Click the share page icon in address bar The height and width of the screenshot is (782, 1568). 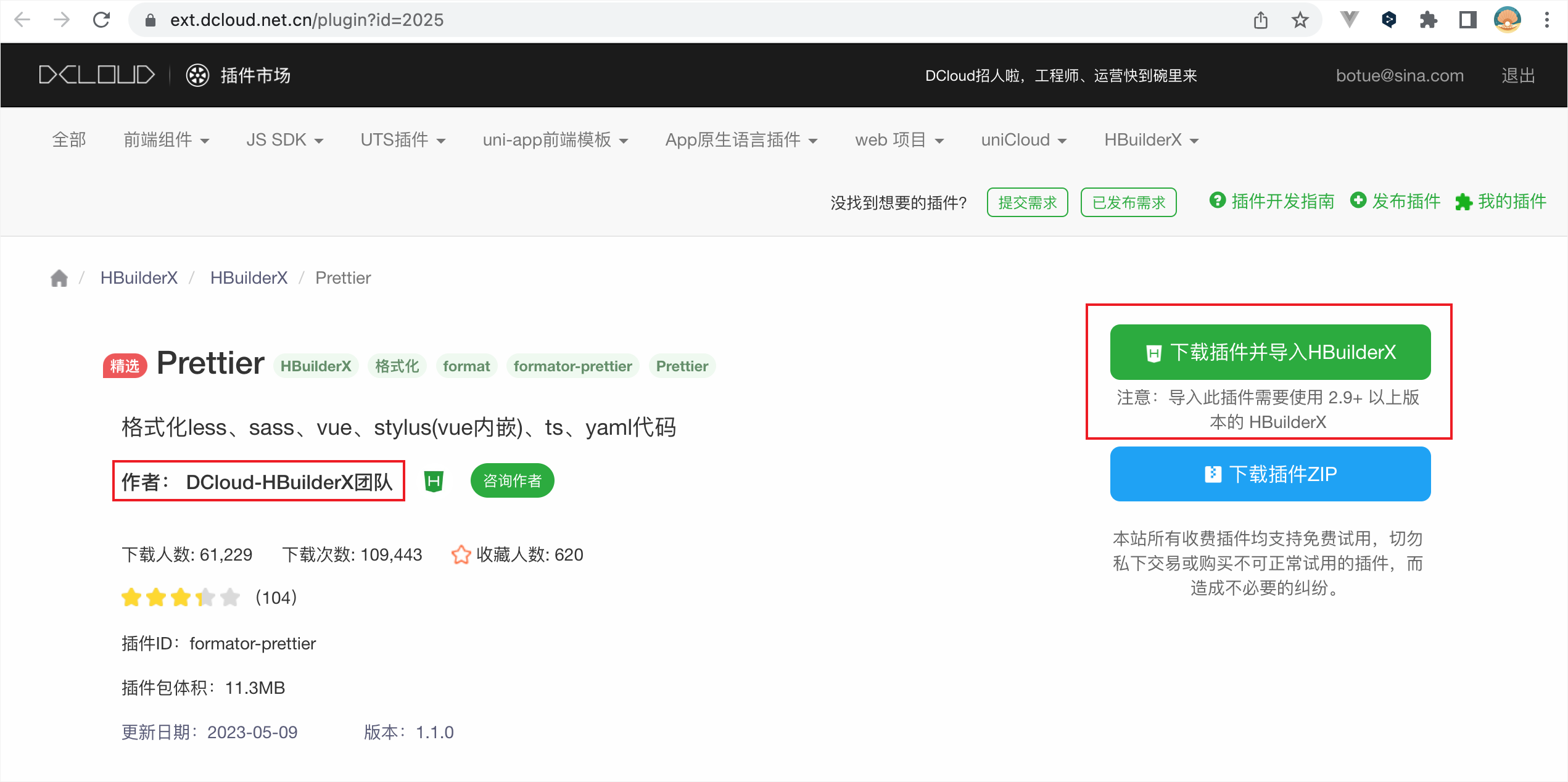(x=1260, y=20)
